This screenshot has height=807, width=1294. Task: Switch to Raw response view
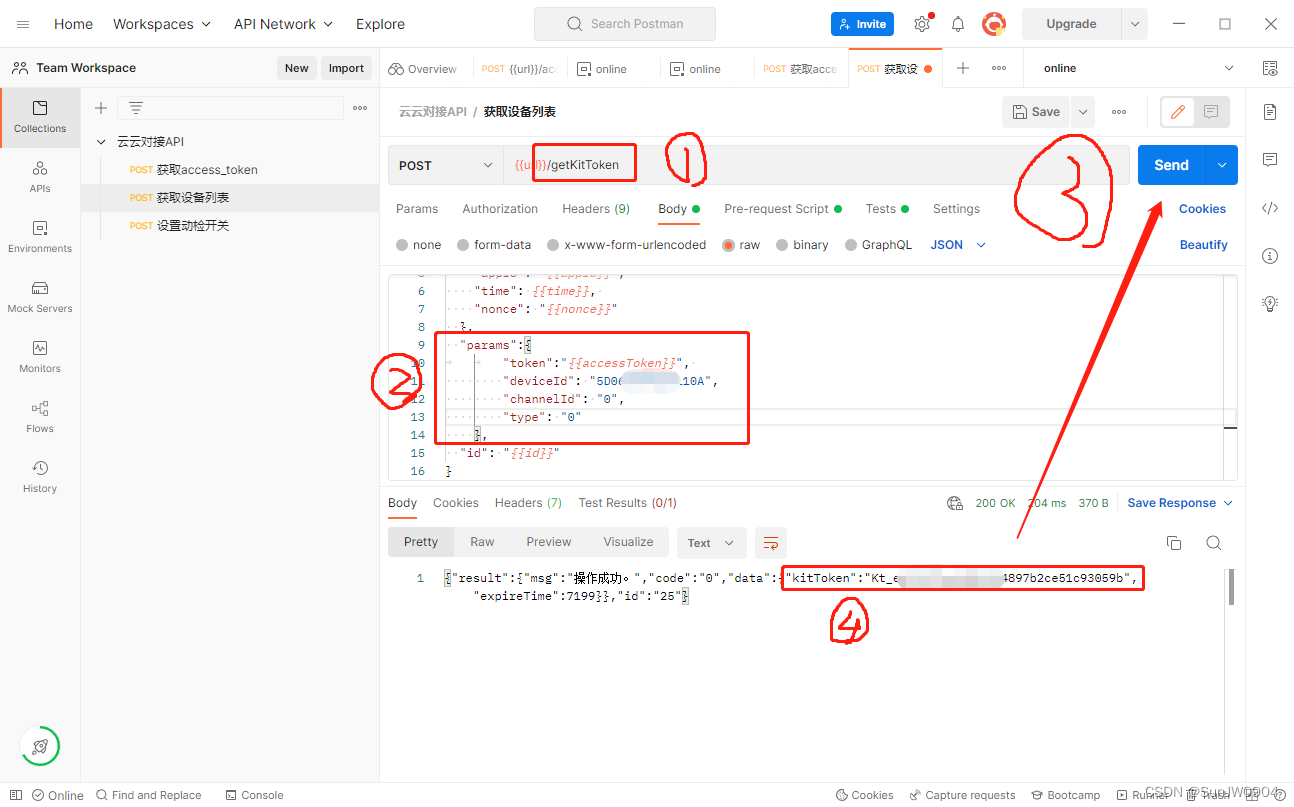click(482, 542)
